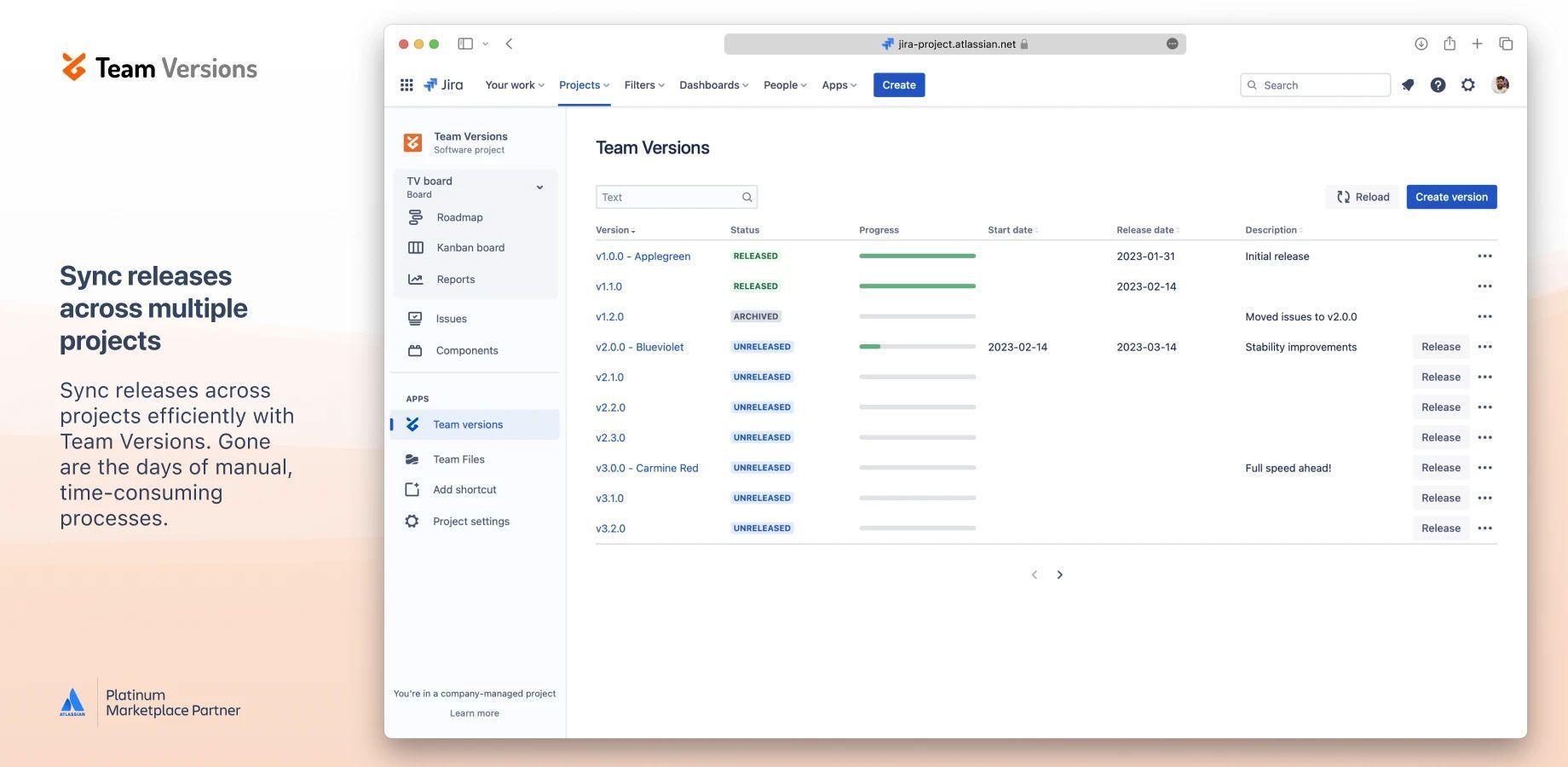This screenshot has width=1568, height=767.
Task: Click the Learn more link in sidebar
Action: coord(475,713)
